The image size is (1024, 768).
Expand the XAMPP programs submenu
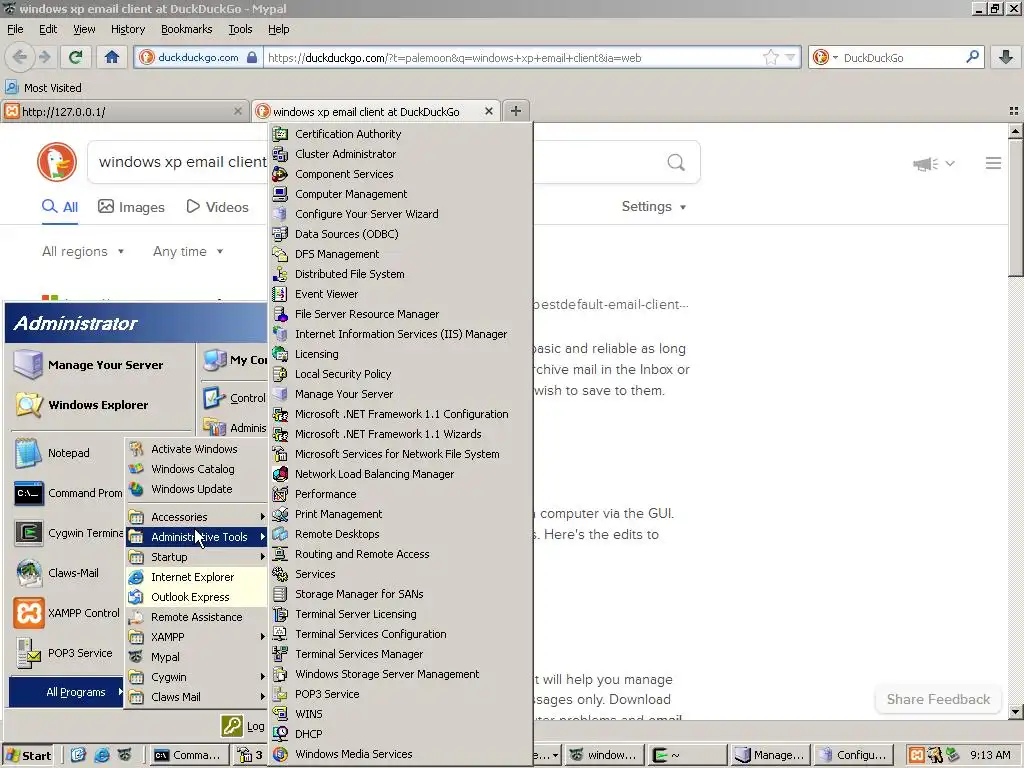[197, 637]
